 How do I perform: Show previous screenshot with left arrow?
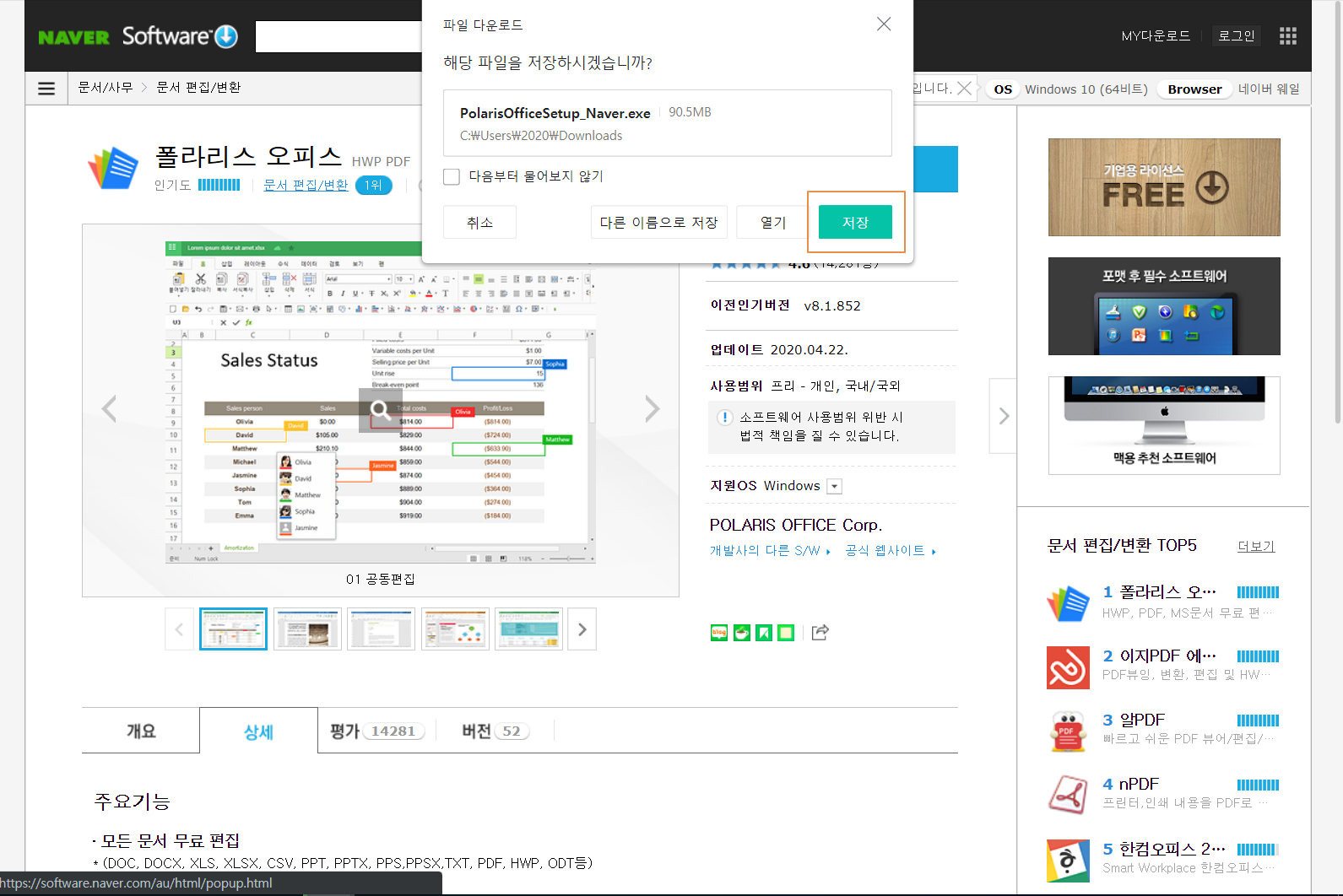[x=109, y=409]
